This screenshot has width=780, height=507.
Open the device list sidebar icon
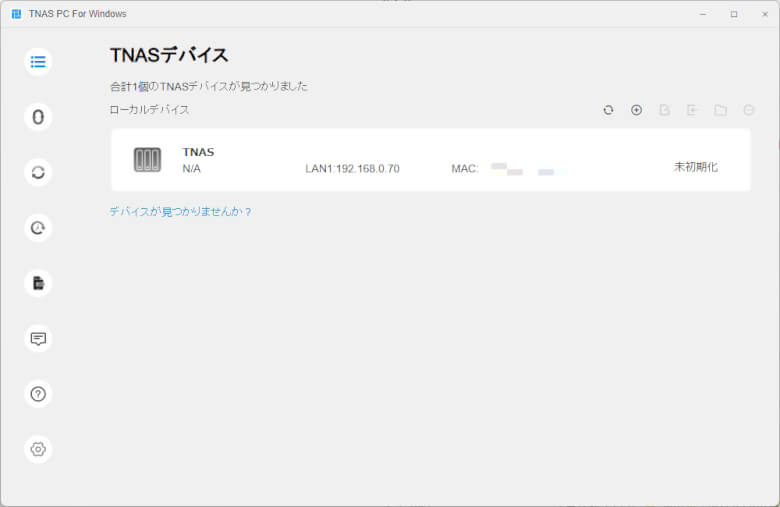38,62
